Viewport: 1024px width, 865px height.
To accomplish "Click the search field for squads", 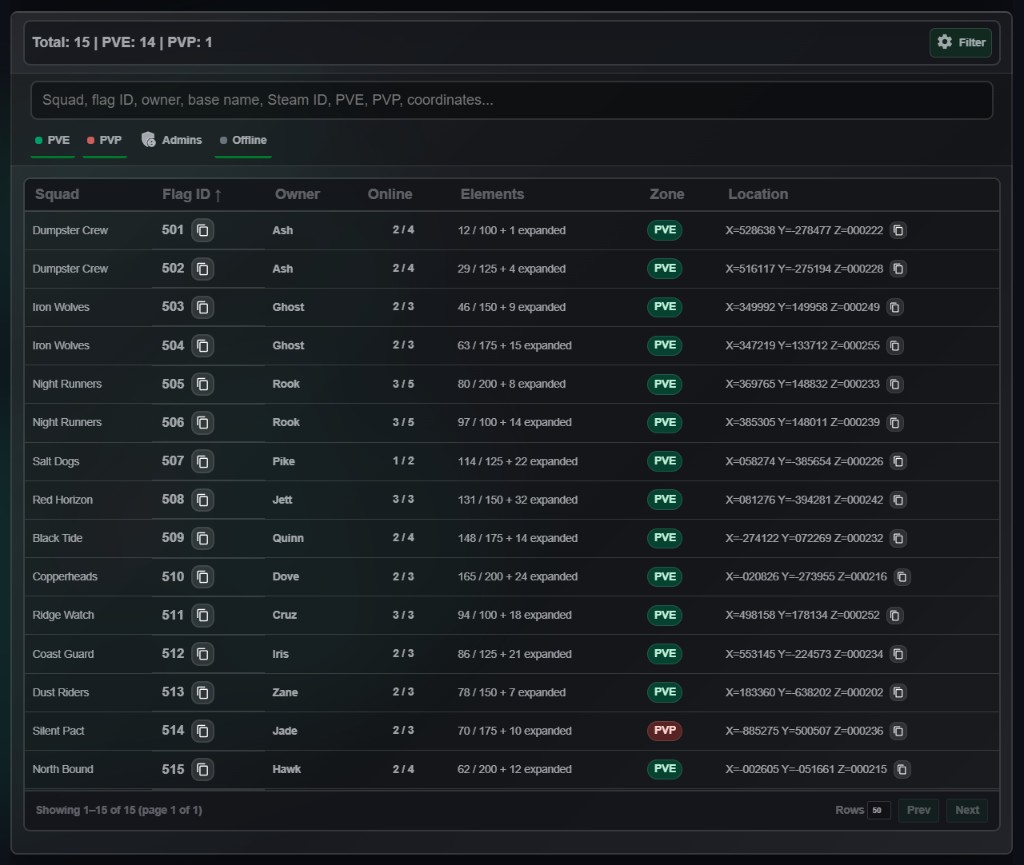I will pos(511,100).
